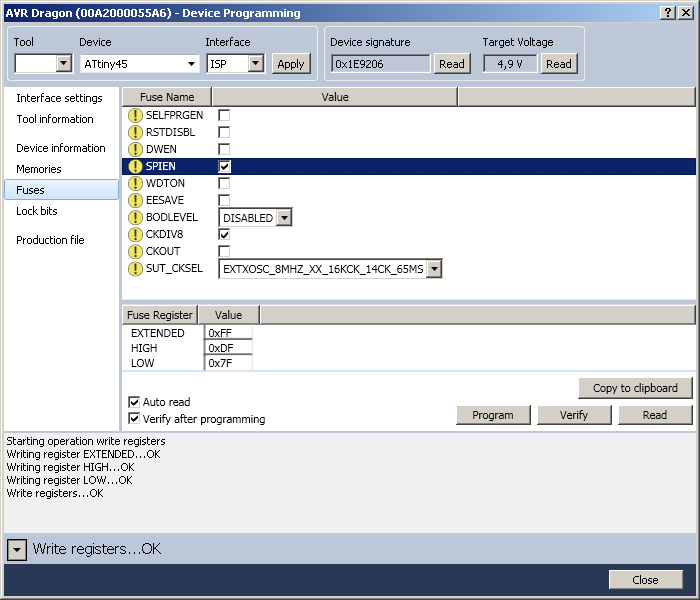Image resolution: width=700 pixels, height=600 pixels.
Task: Expand the status log toggle arrow
Action: coord(17,550)
